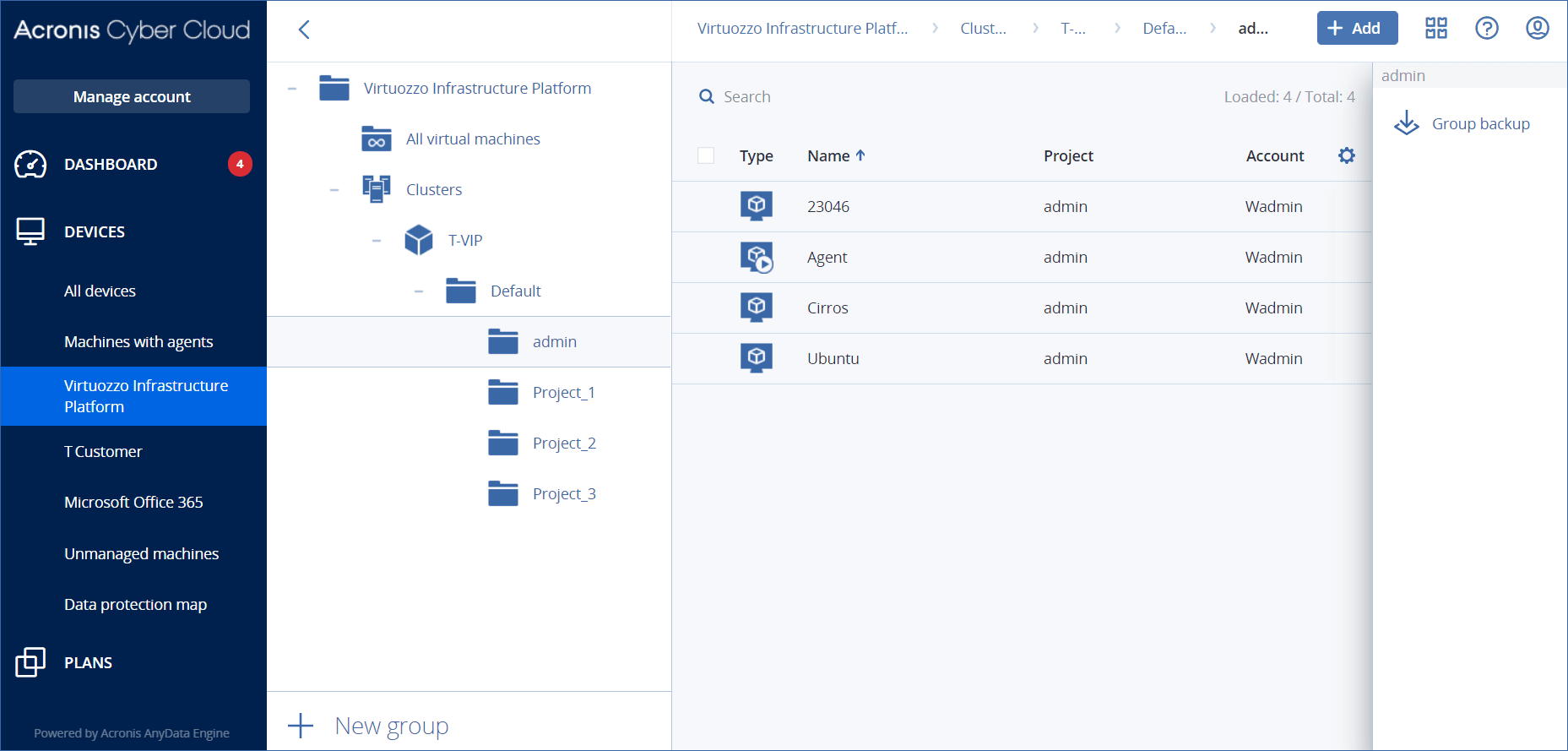Select the T-VIP cluster cube icon
Viewport: 1568px width, 751px height.
419,240
